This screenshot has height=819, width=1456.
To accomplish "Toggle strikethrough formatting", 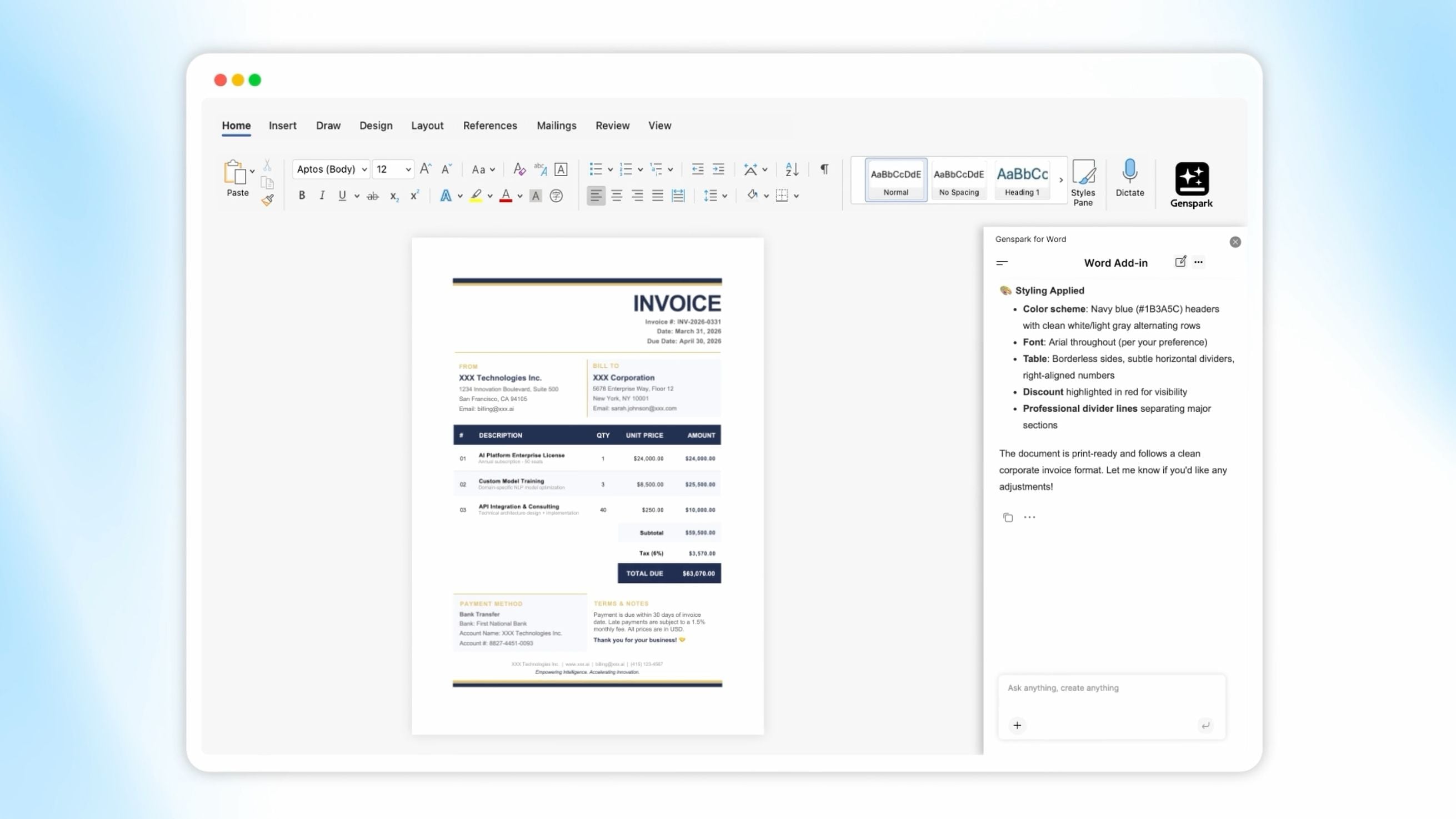I will [373, 196].
